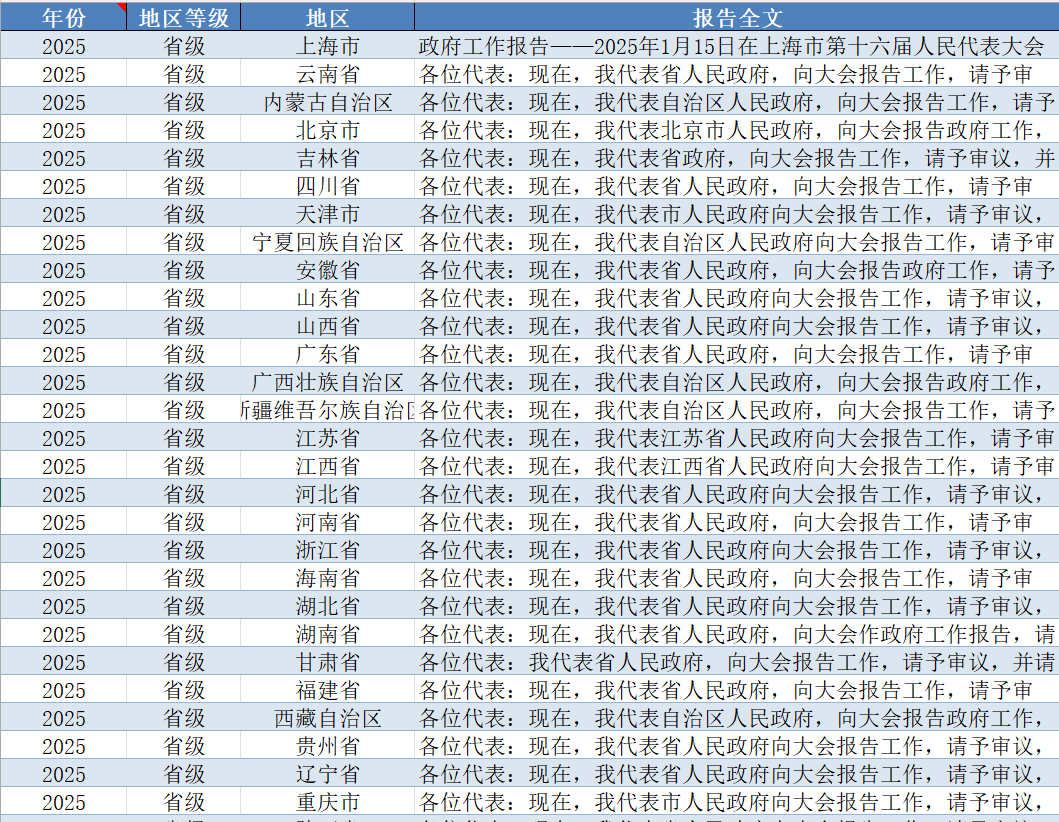
Task: Select the report text cell for 湖南省
Action: click(x=737, y=634)
